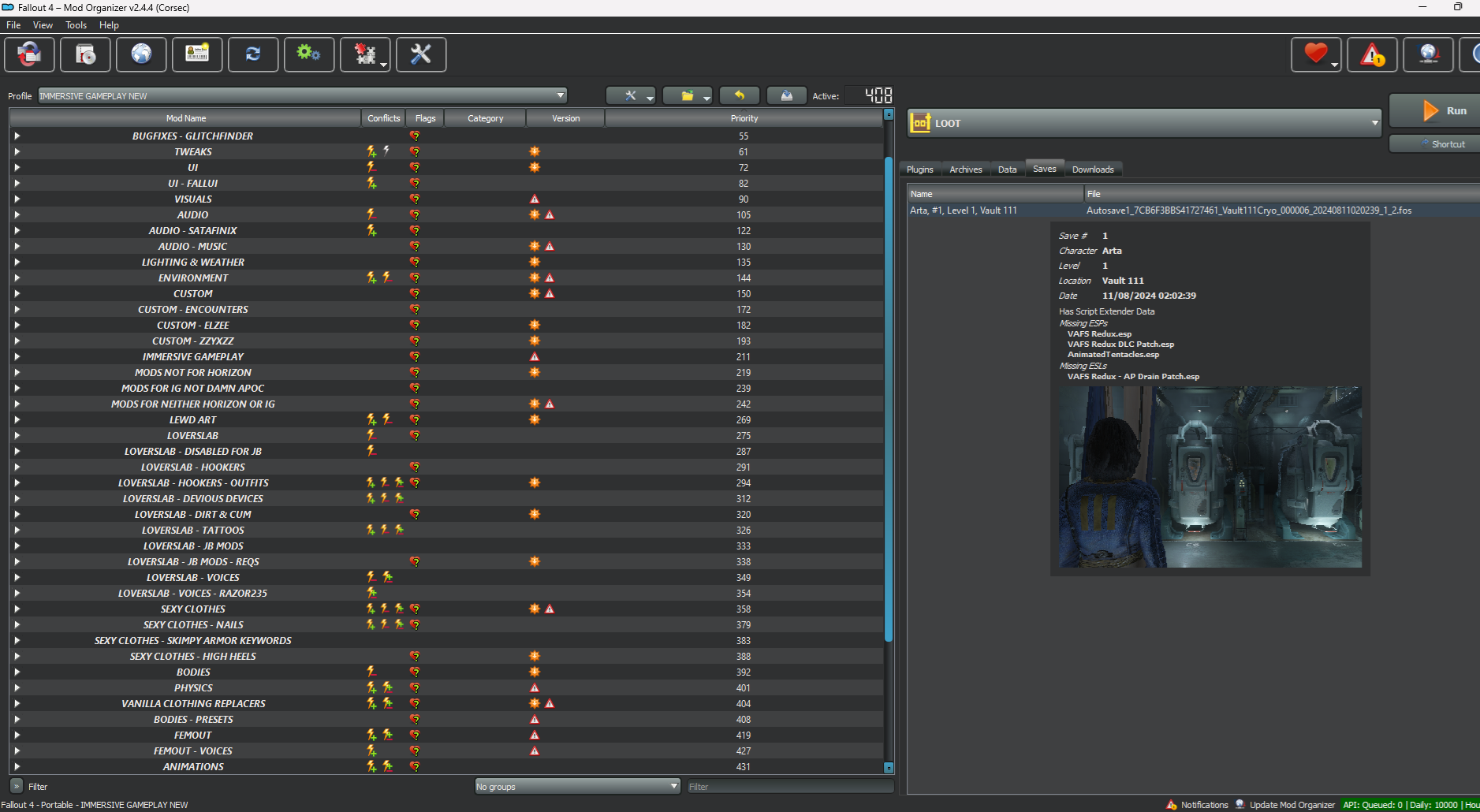Open the Tools menu
1480x812 pixels.
[76, 25]
